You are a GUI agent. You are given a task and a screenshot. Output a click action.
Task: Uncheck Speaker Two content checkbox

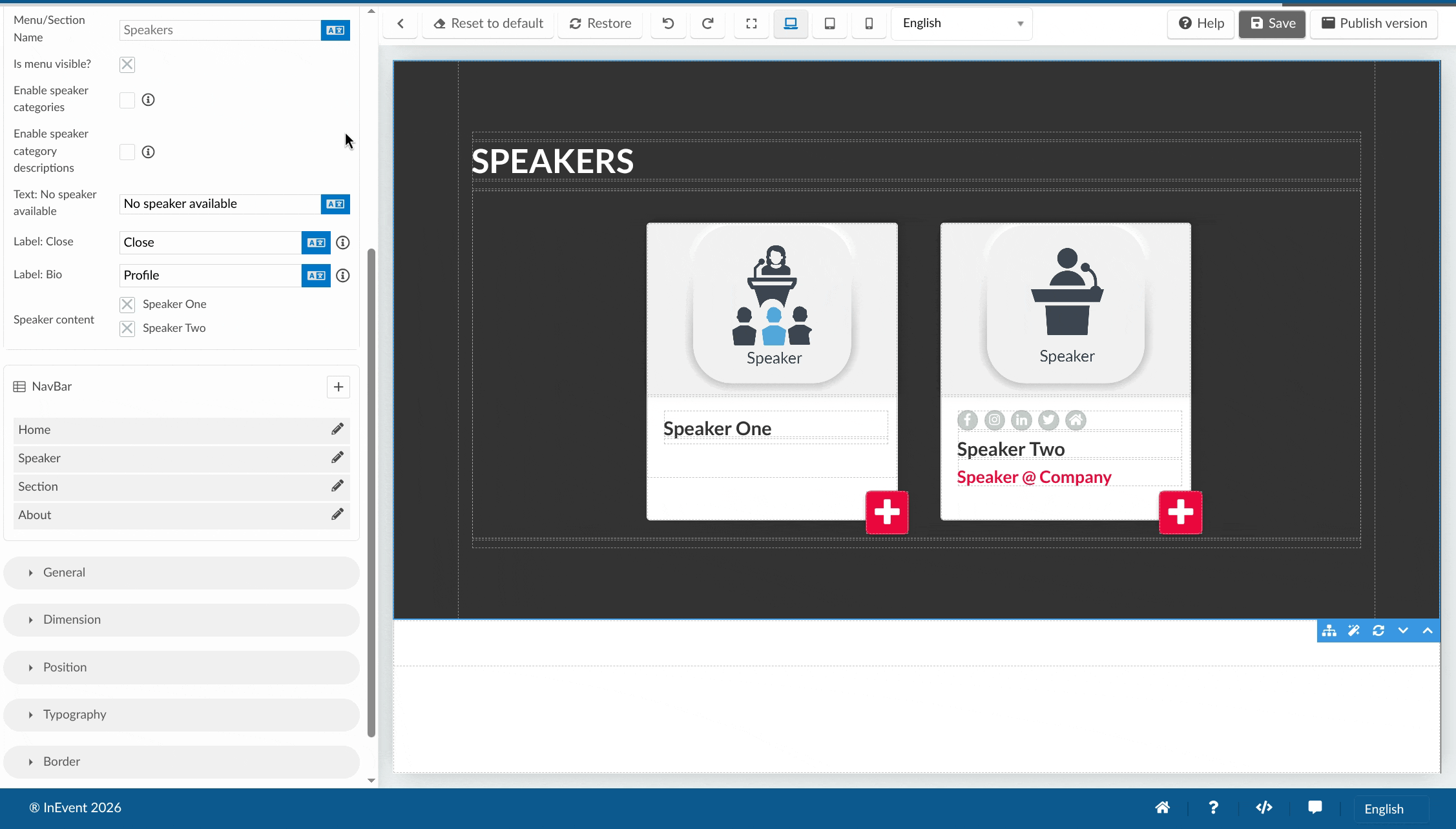coord(127,329)
